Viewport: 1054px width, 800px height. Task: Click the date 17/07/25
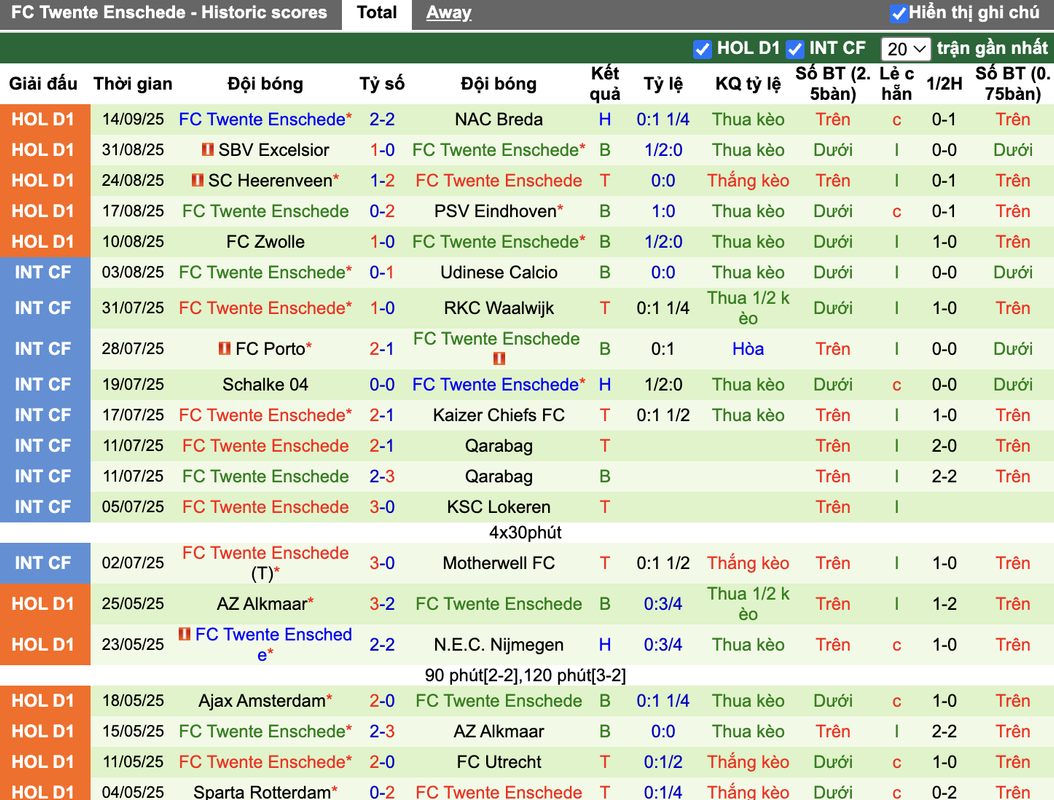pos(133,415)
